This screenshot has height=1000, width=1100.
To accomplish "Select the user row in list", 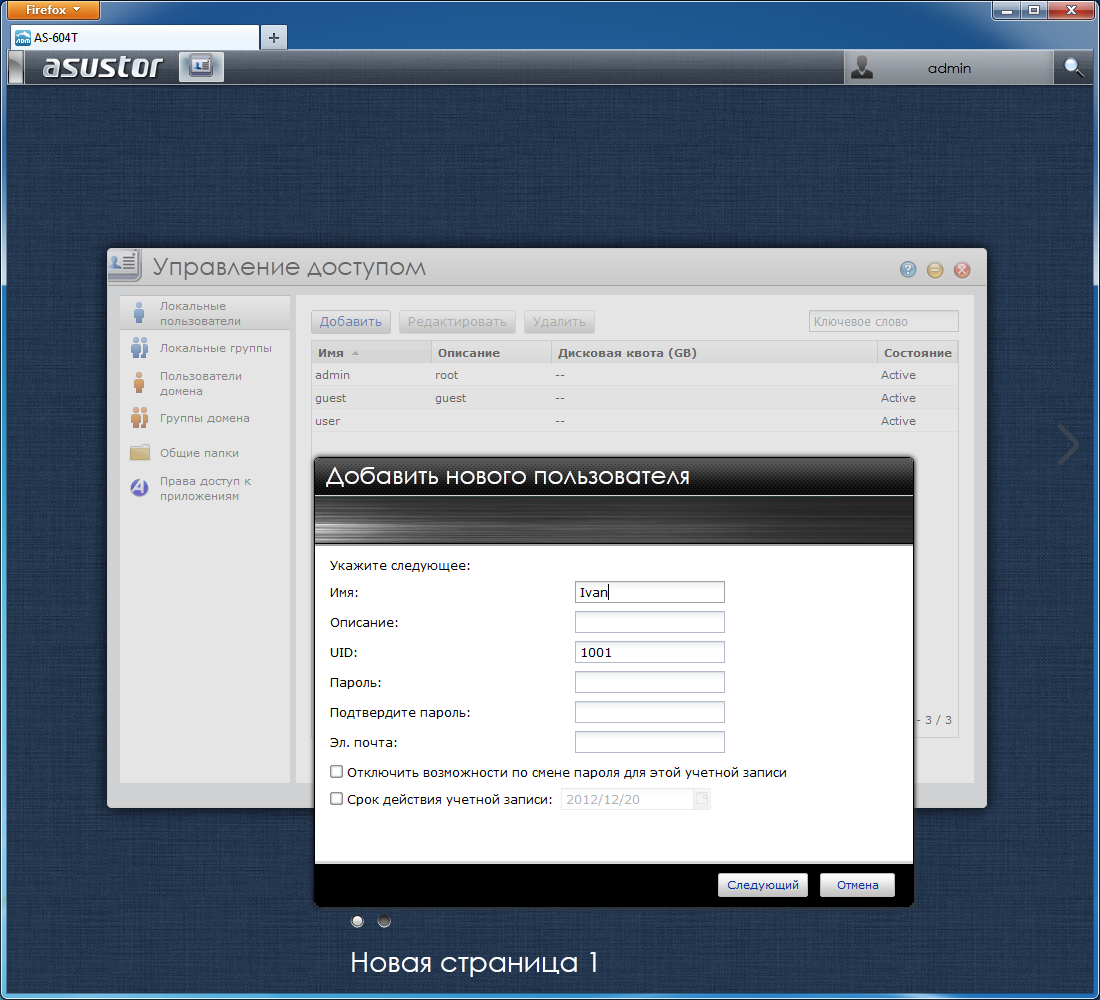I will coord(635,421).
